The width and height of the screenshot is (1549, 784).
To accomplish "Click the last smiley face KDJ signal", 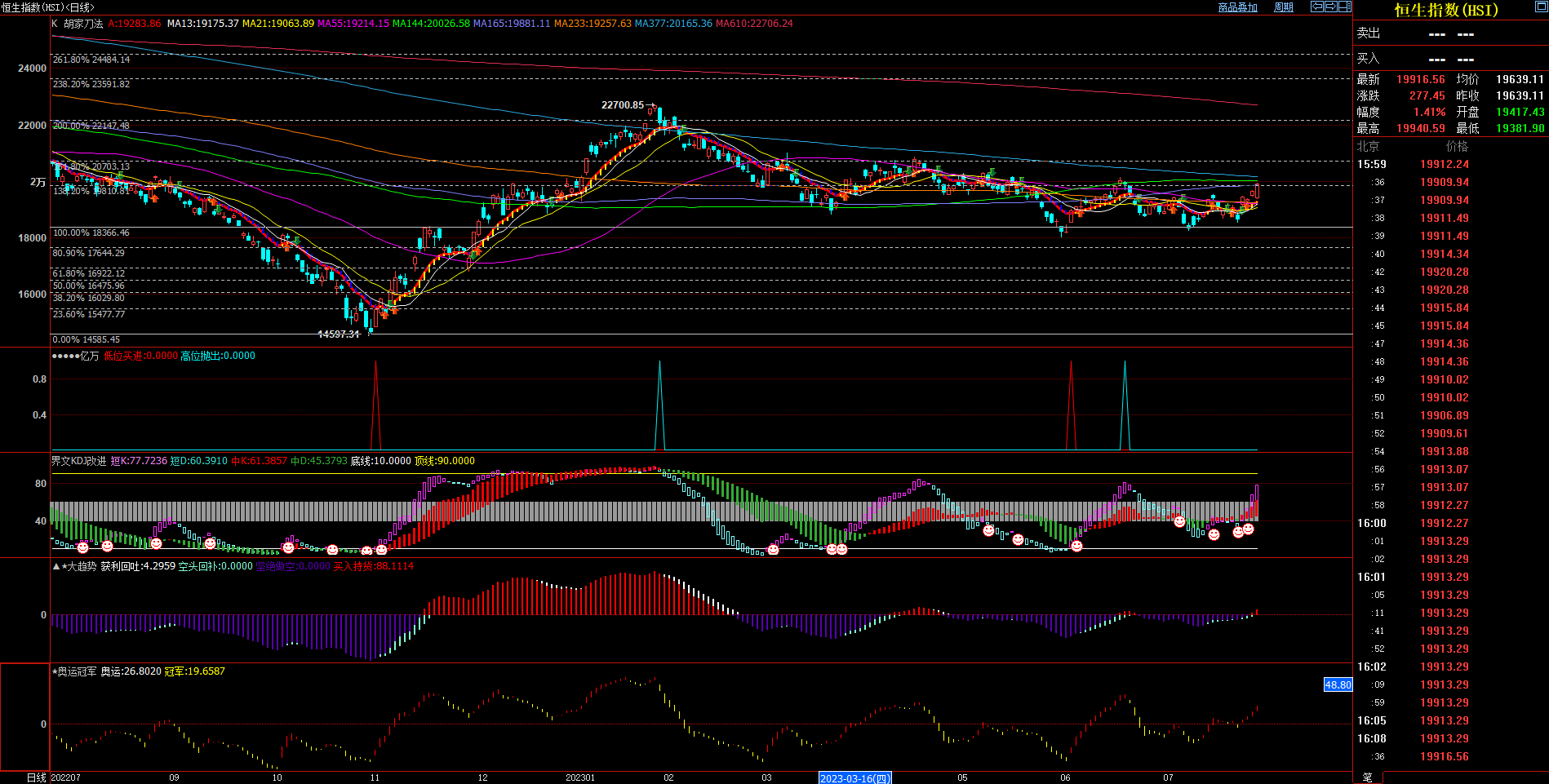I will 1248,529.
